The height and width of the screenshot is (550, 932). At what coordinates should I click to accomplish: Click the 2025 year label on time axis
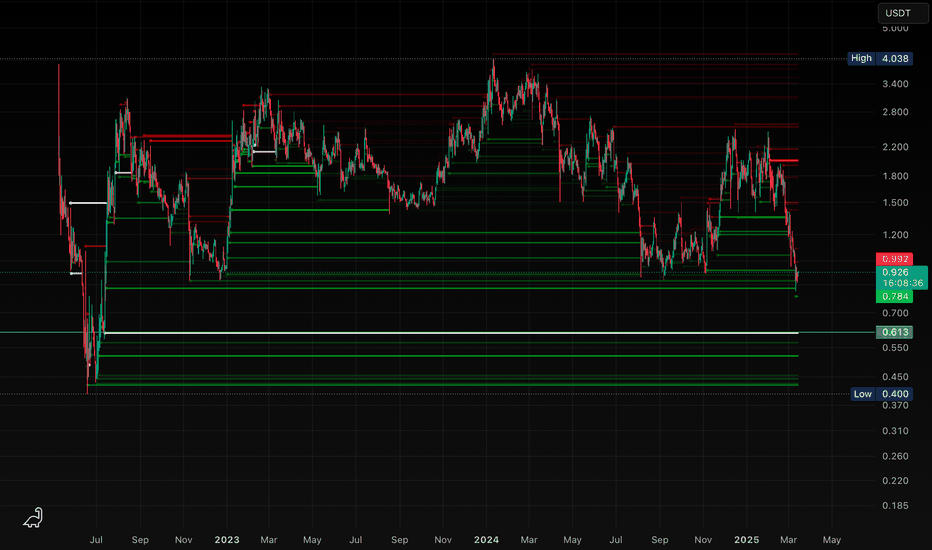tap(746, 539)
